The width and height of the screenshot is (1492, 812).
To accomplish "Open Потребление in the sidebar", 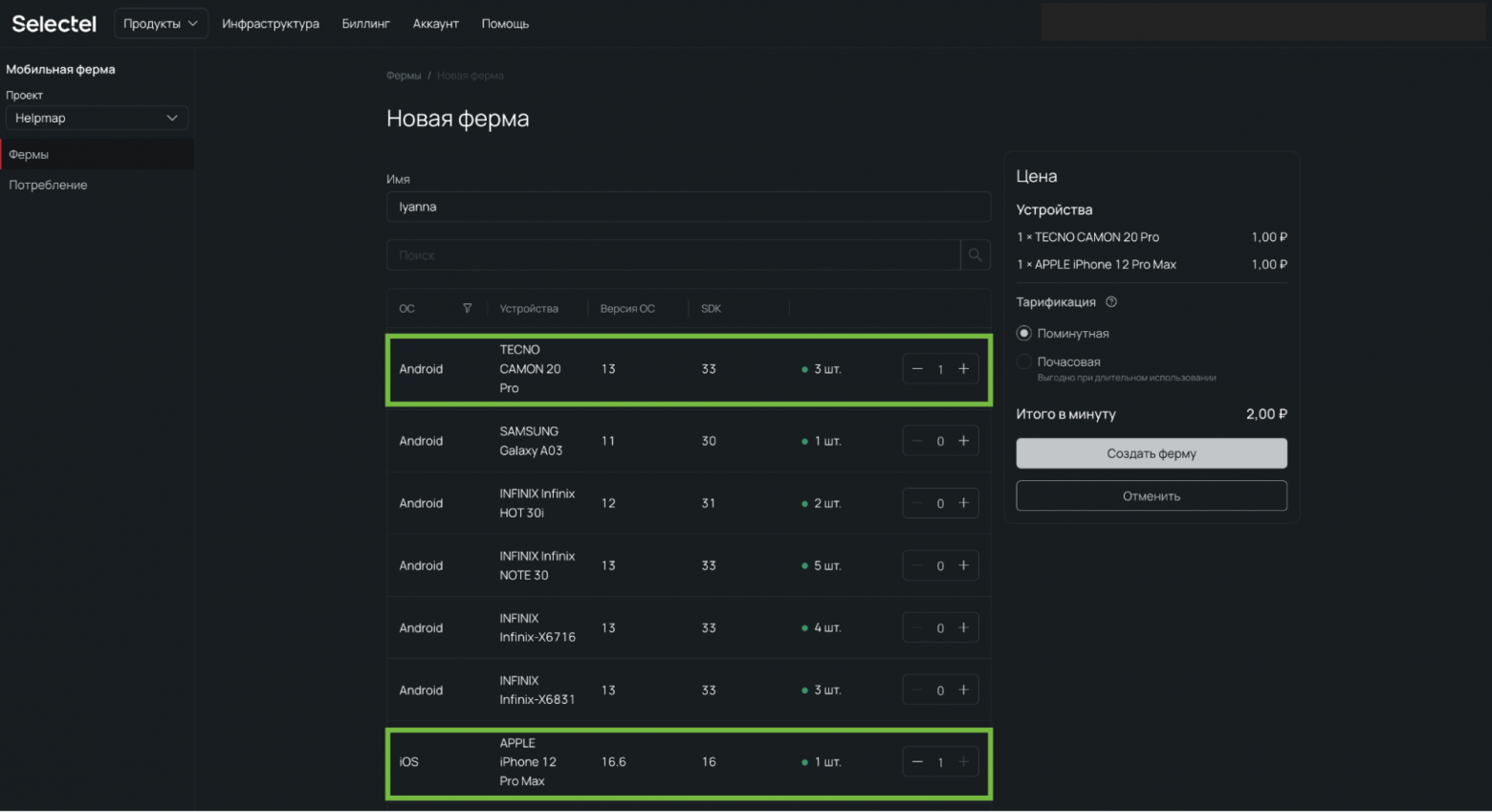I will click(x=48, y=185).
